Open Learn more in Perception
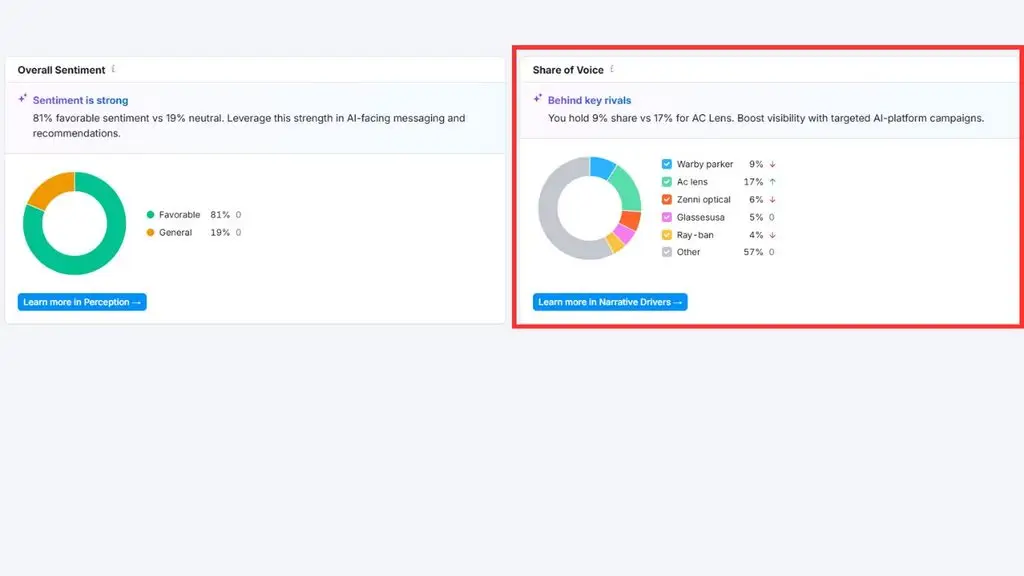The image size is (1024, 576). [x=82, y=302]
